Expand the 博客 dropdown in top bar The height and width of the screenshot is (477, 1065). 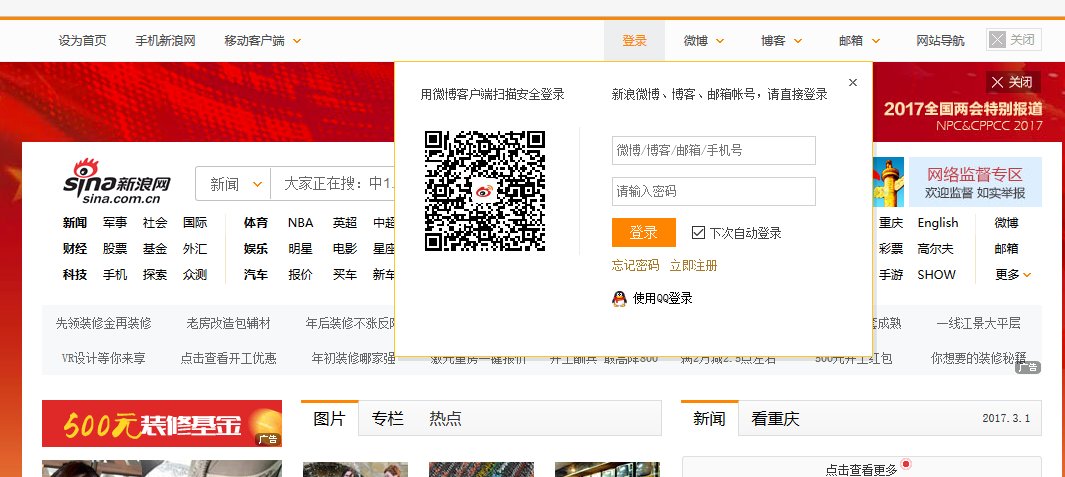pyautogui.click(x=798, y=41)
